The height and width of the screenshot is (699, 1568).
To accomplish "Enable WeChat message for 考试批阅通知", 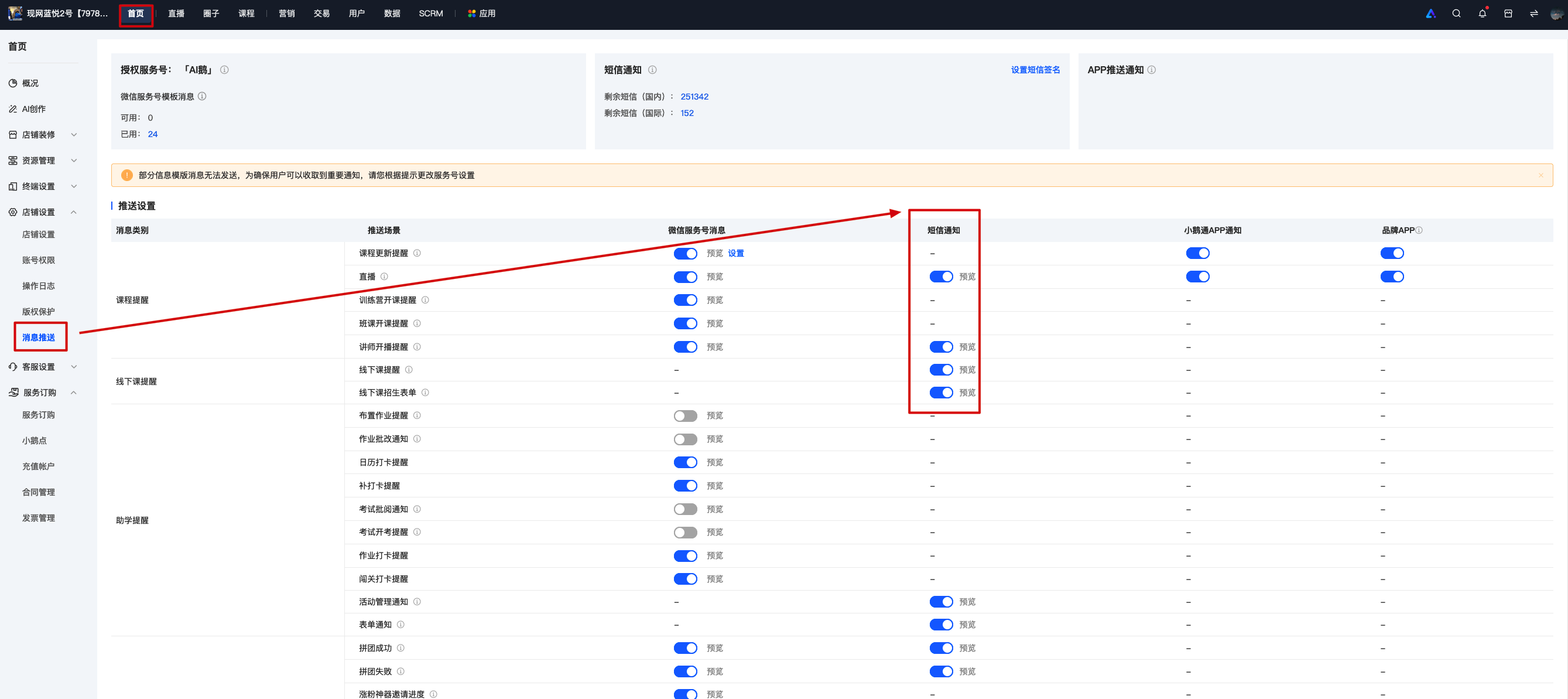I will click(686, 509).
